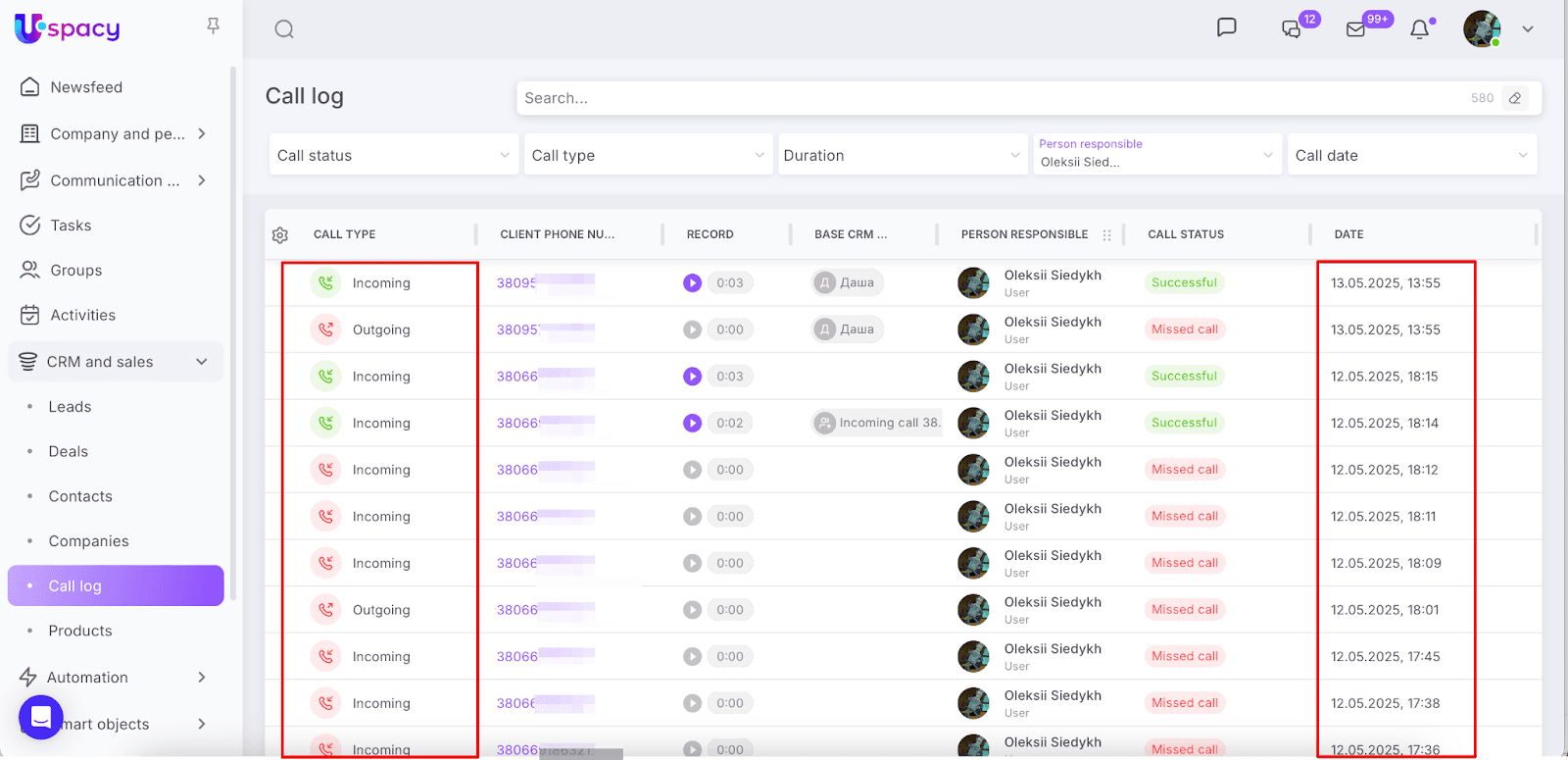Image resolution: width=1568 pixels, height=760 pixels.
Task: Open Deals from the sidebar menu
Action: pyautogui.click(x=69, y=452)
